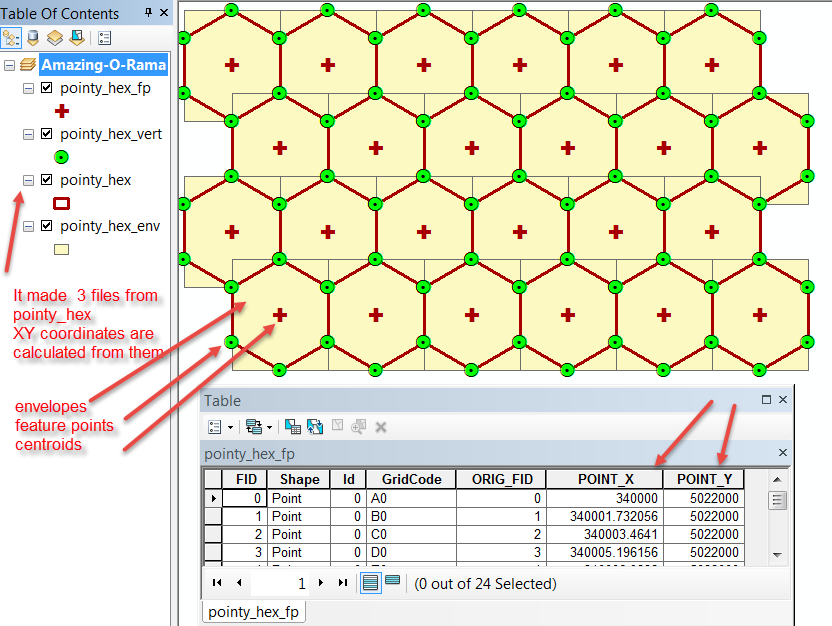Open Table Of Contents options icon
Screen dimensions: 832x626
[x=105, y=38]
